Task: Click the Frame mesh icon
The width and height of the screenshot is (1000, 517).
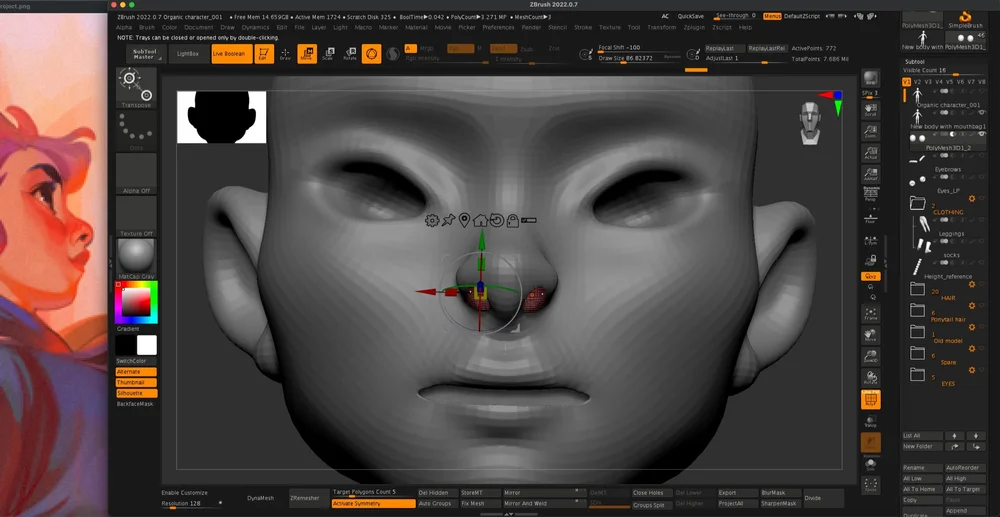Action: click(x=871, y=314)
